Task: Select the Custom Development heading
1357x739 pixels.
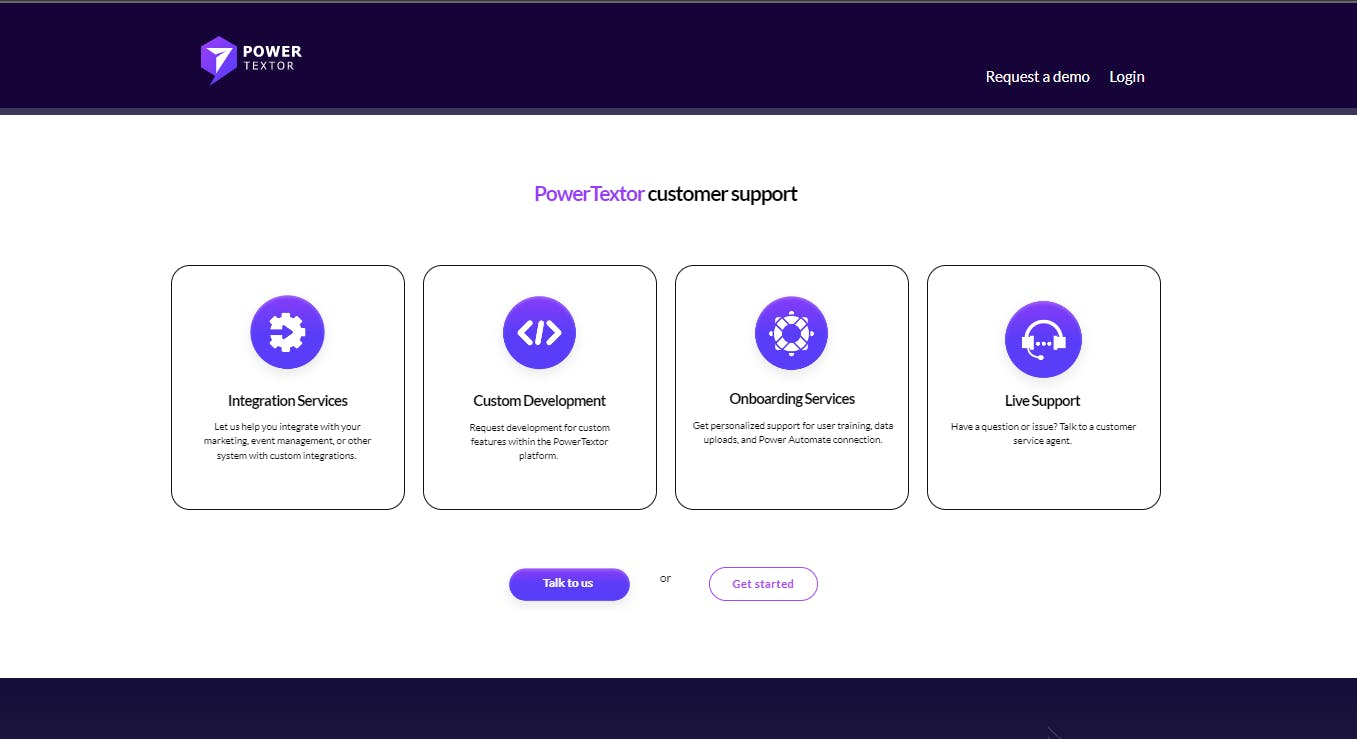Action: point(540,401)
